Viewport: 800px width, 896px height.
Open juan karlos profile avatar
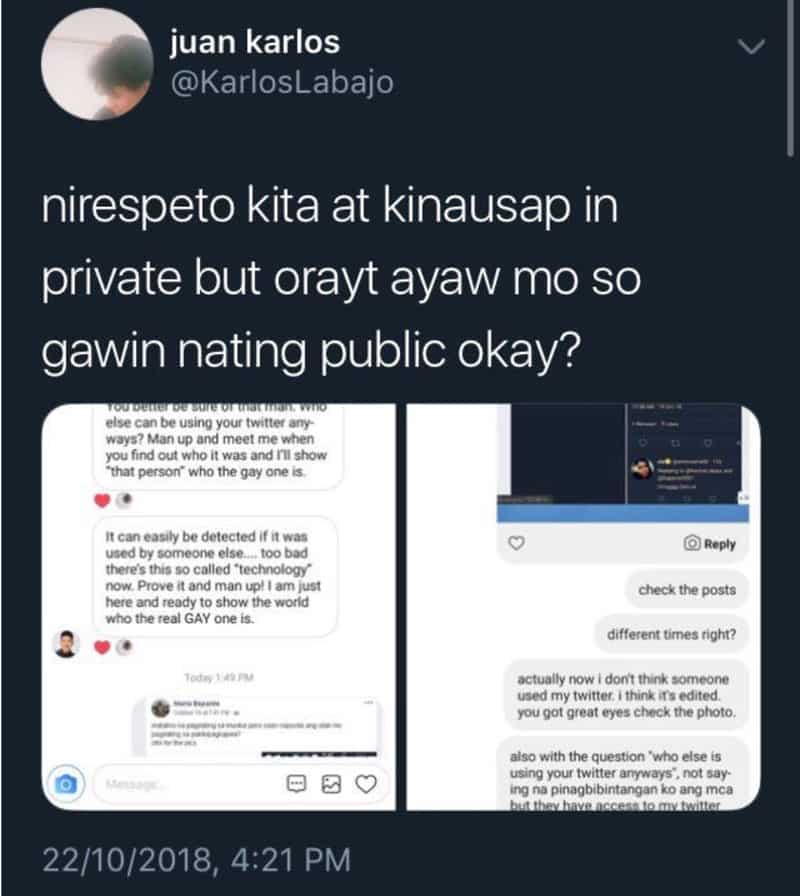click(98, 64)
